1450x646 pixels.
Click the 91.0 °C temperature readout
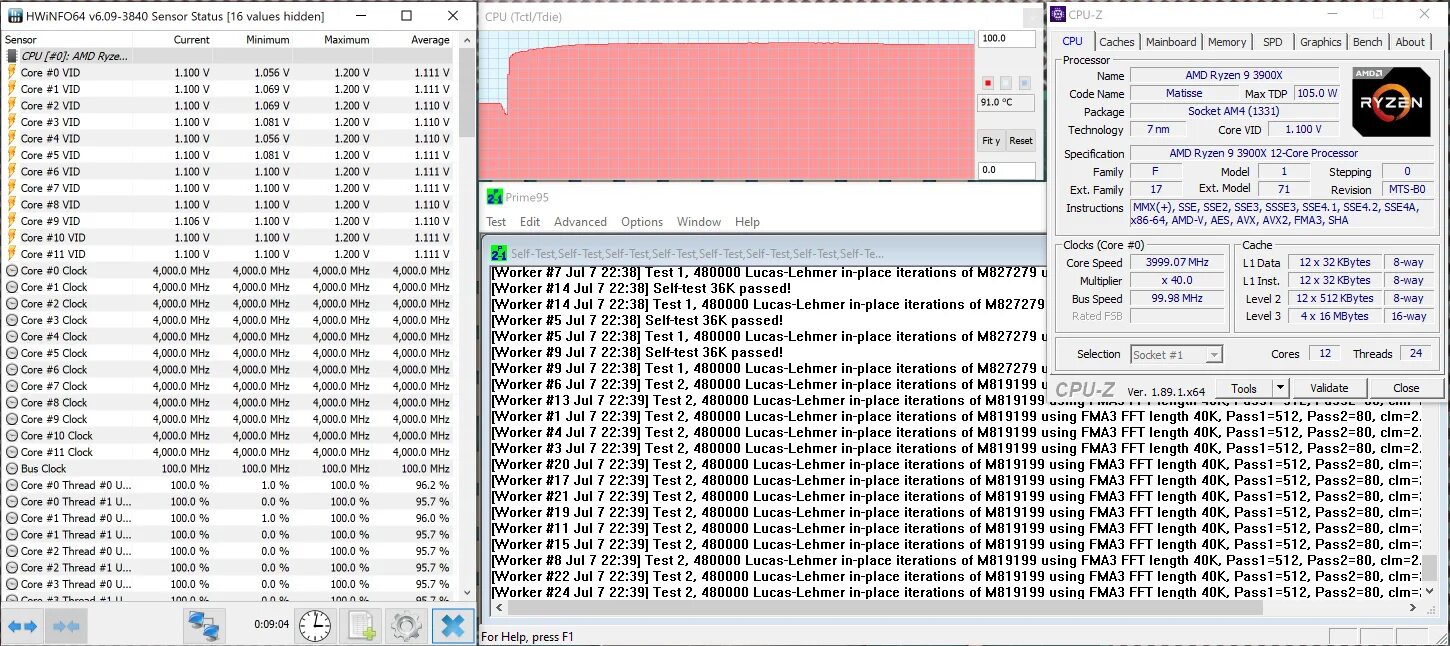pos(1007,102)
